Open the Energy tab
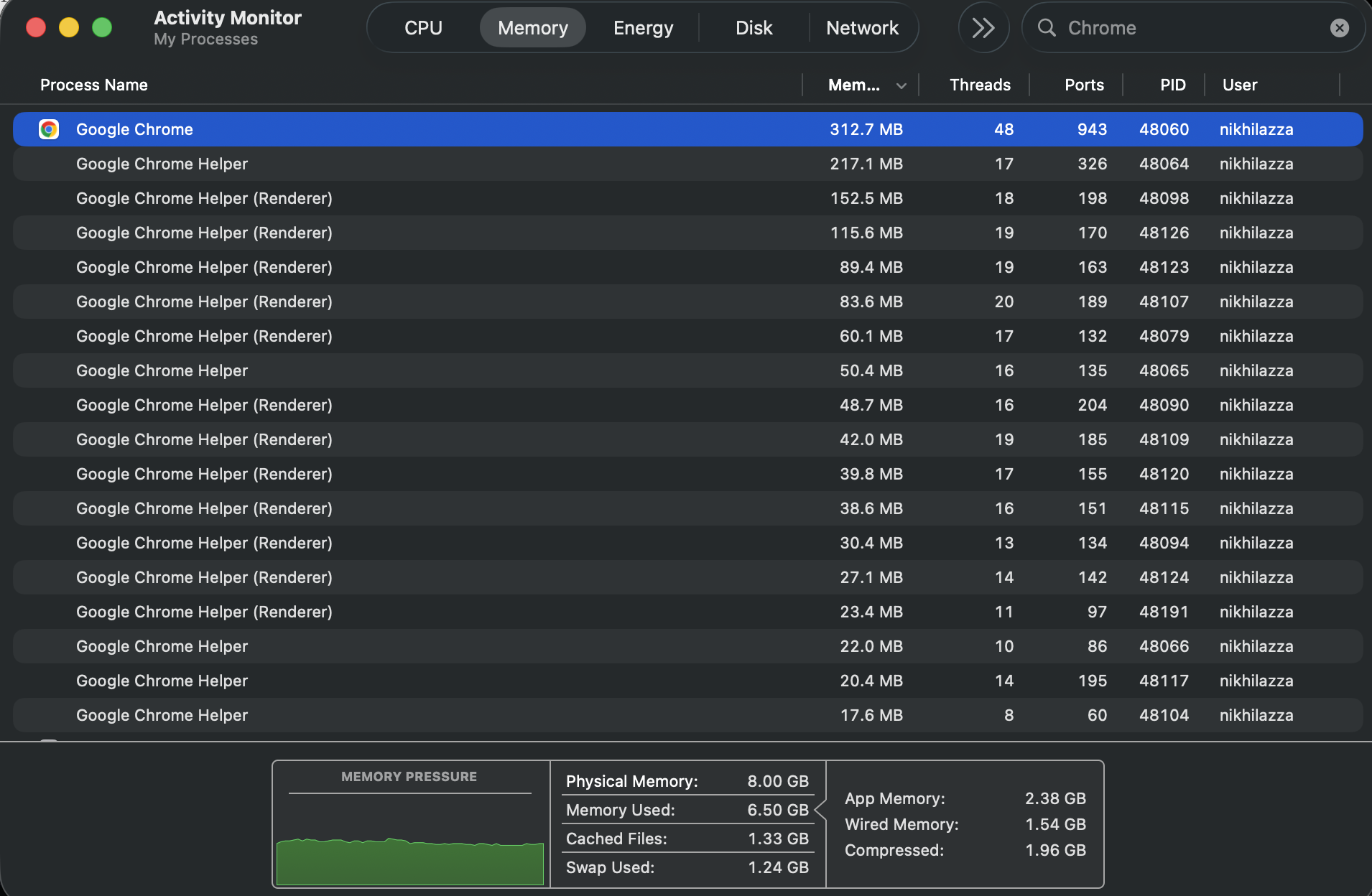This screenshot has width=1372, height=896. [x=642, y=27]
